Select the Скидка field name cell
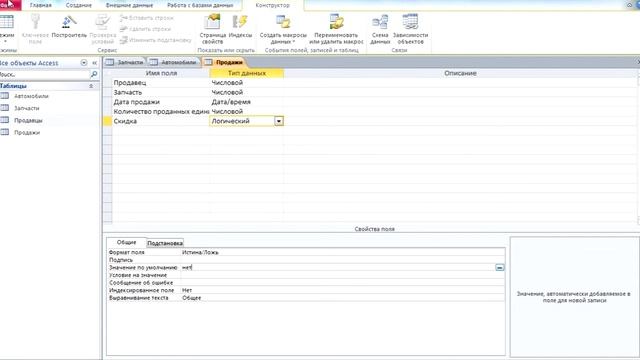The width and height of the screenshot is (640, 360). 161,121
